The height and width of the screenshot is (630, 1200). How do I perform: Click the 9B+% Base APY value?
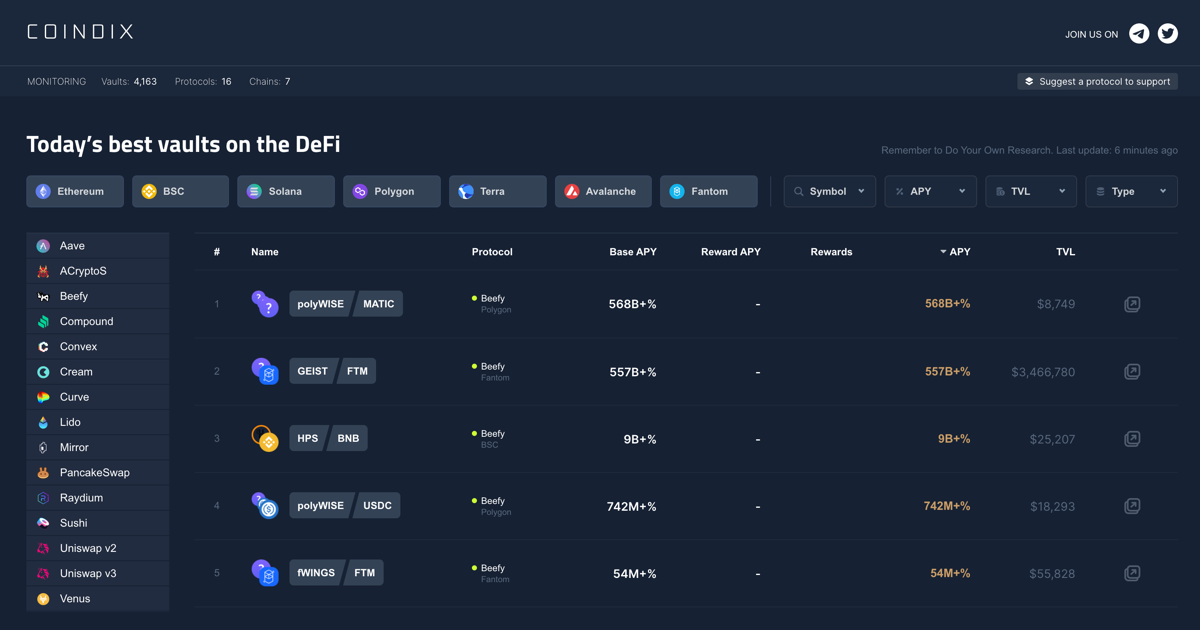coord(640,439)
